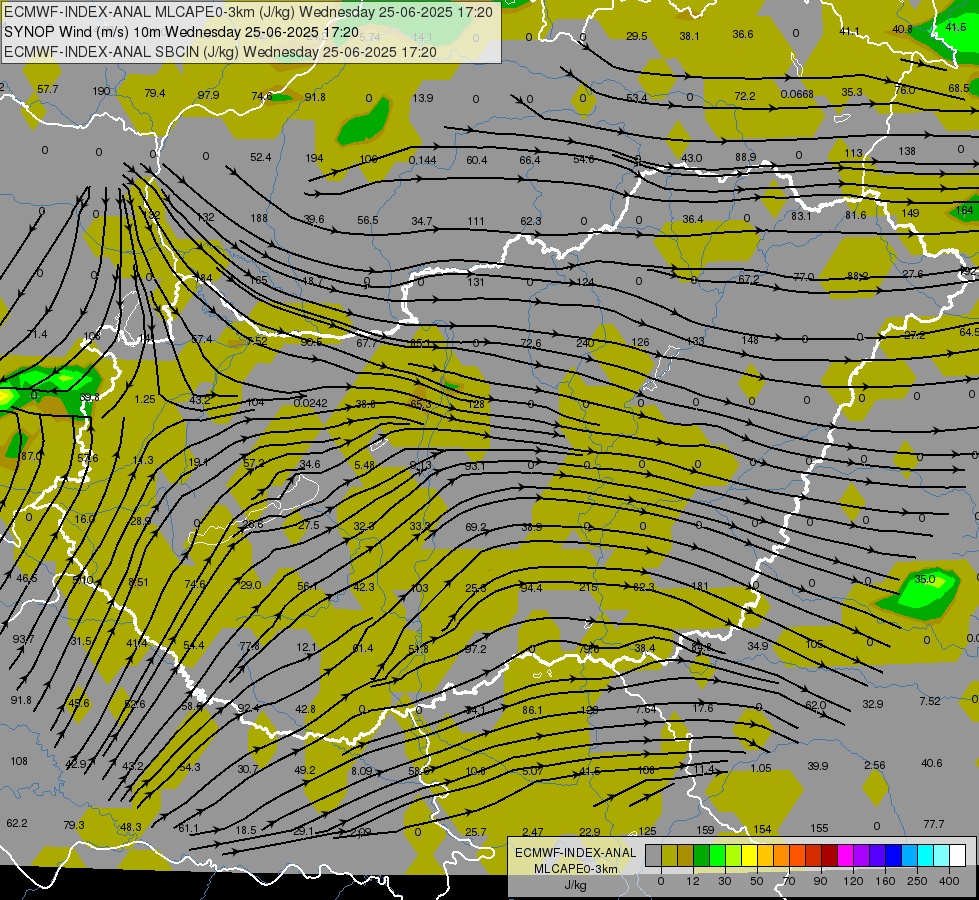This screenshot has height=900, width=979.
Task: Click the map value 188
Action: (258, 218)
